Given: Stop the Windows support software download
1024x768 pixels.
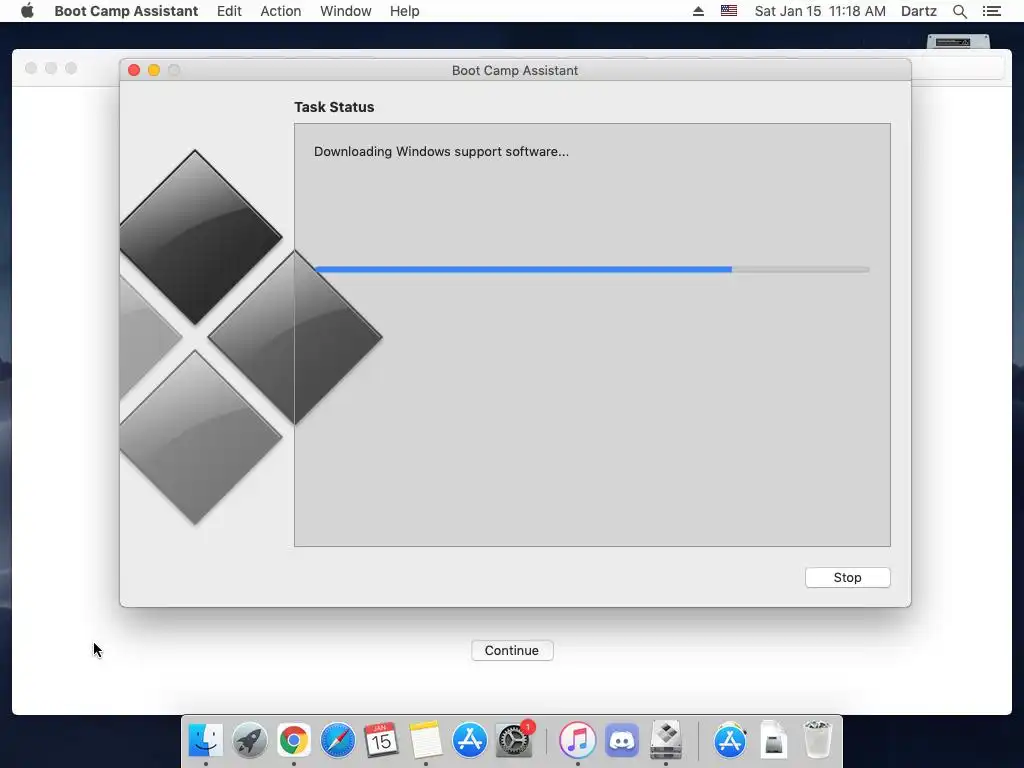Looking at the screenshot, I should point(848,577).
